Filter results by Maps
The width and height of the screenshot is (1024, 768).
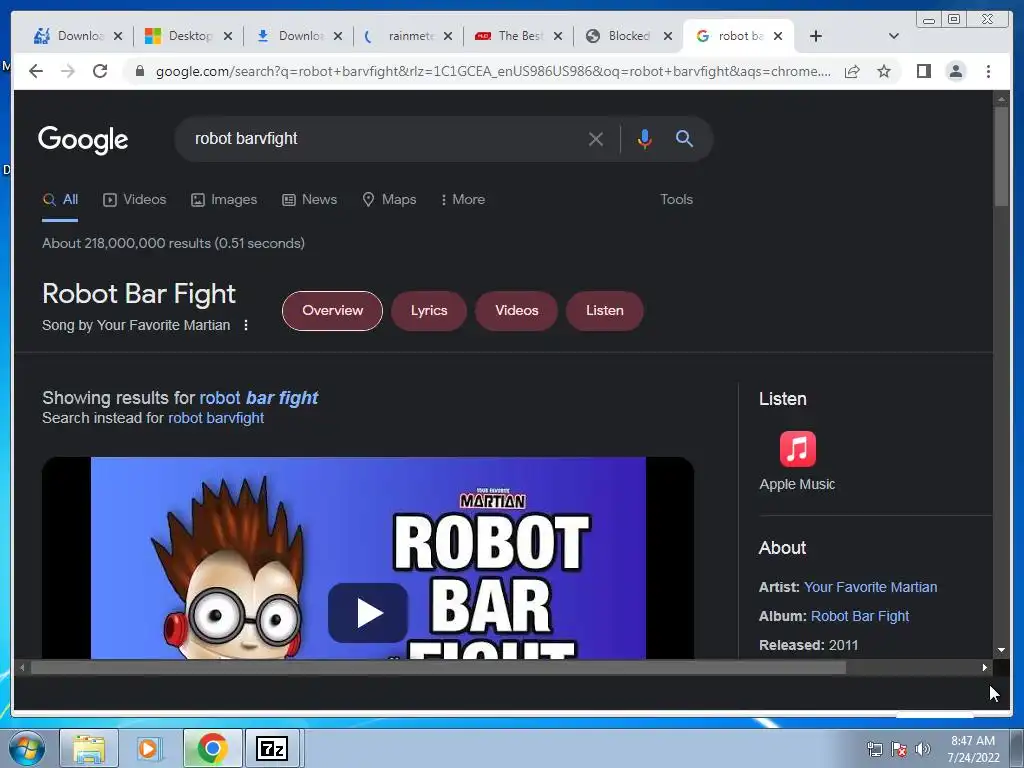click(389, 200)
